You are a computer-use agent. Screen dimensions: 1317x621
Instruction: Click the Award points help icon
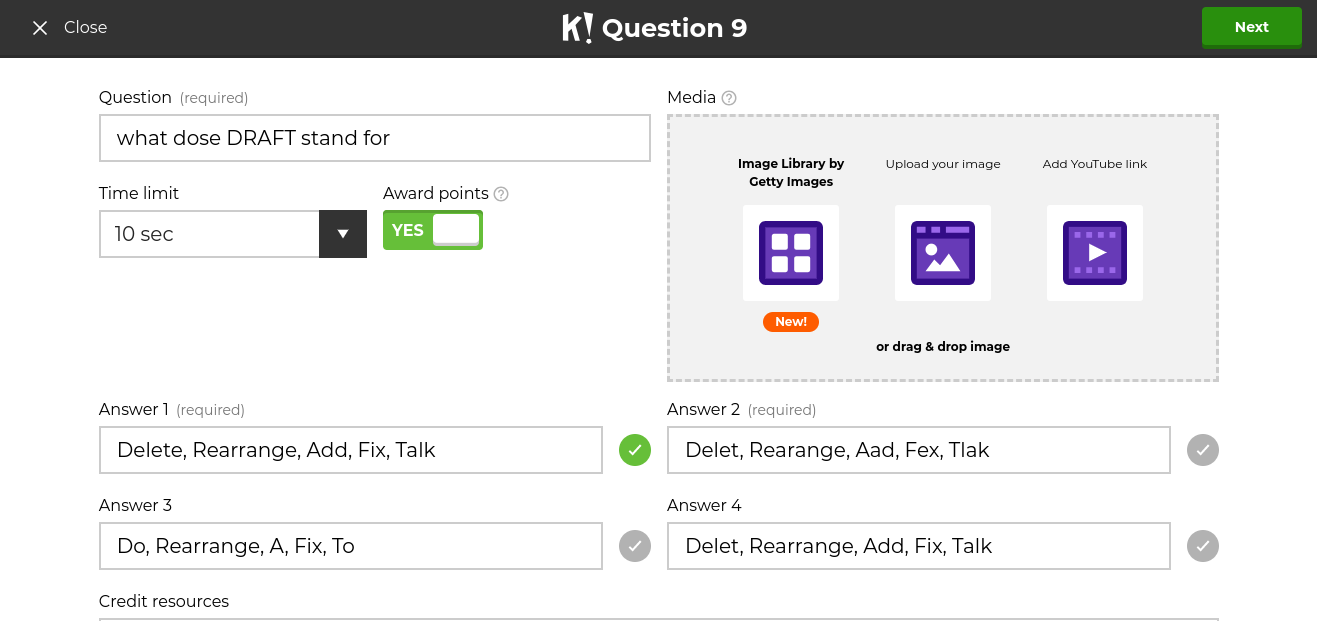pos(501,194)
